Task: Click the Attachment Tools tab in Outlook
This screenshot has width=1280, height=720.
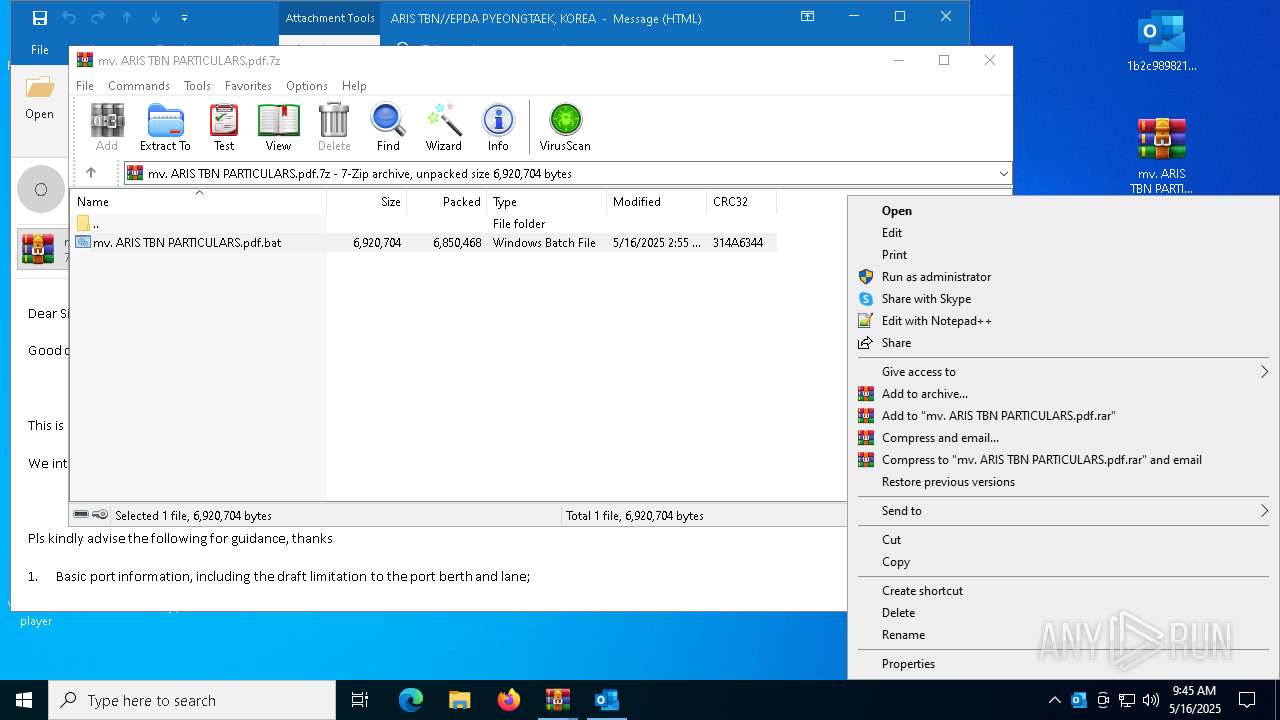Action: coord(330,18)
